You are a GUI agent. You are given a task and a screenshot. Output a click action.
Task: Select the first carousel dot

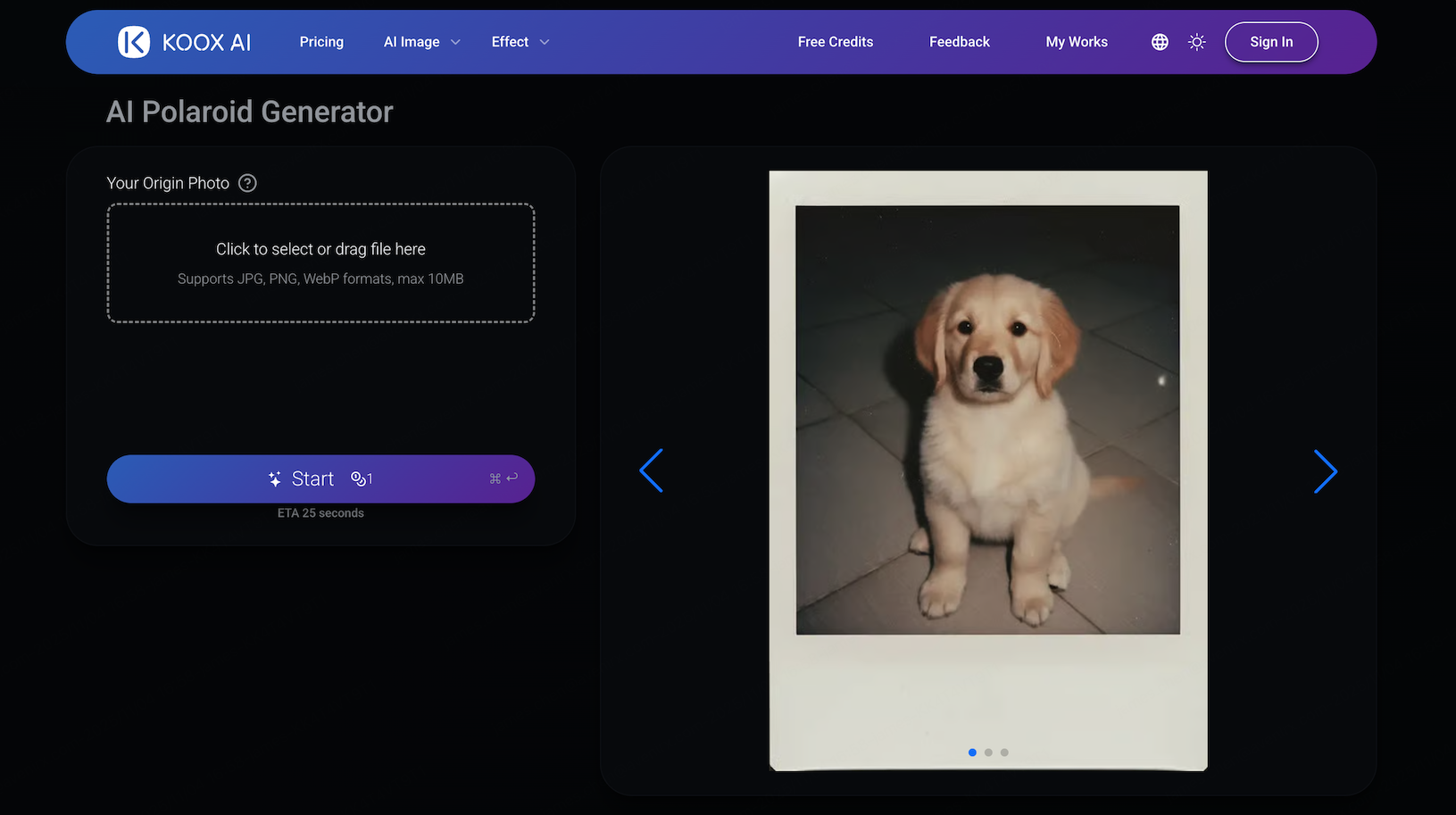972,753
